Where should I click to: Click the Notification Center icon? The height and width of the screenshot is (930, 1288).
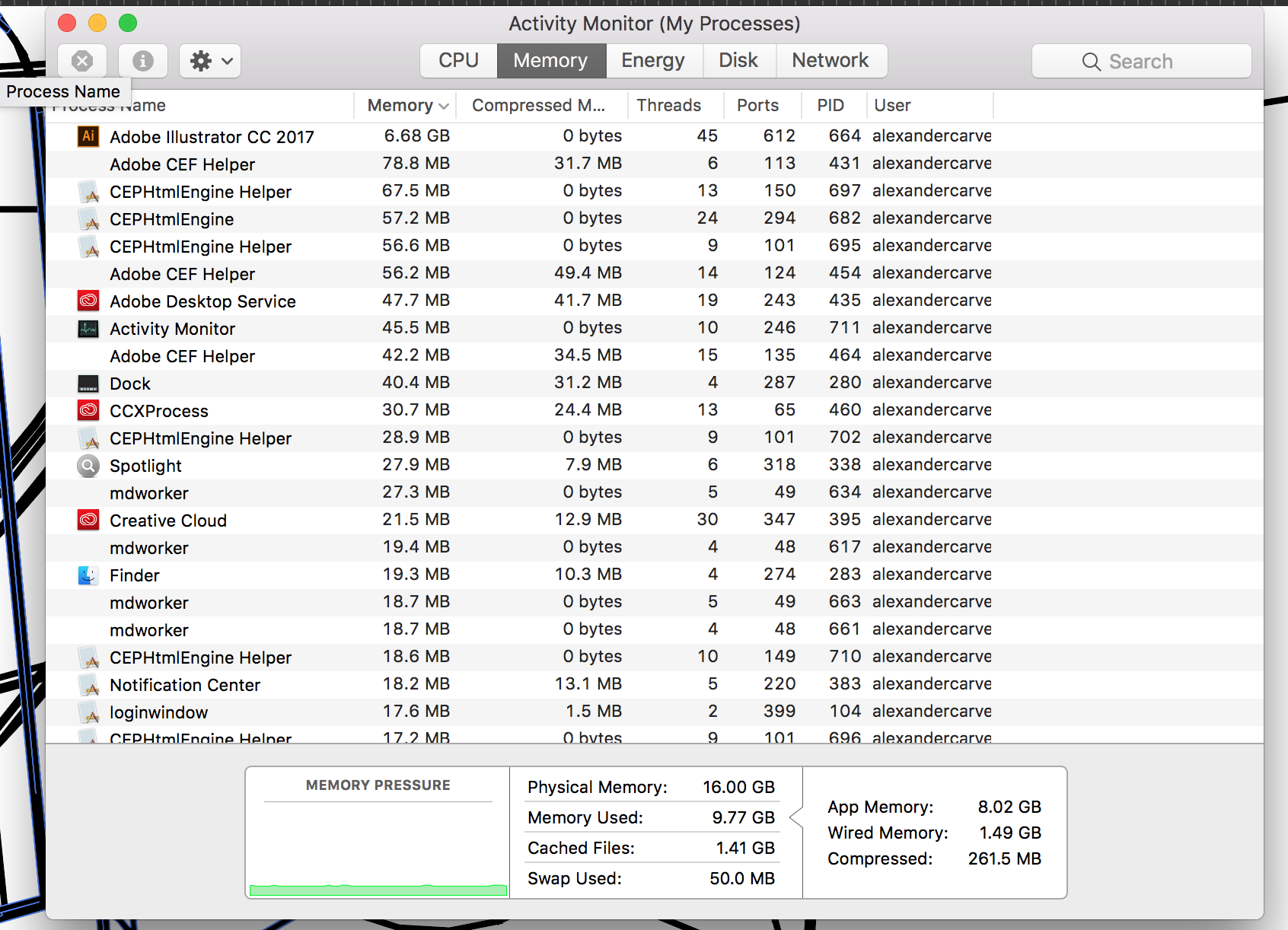pyautogui.click(x=88, y=684)
